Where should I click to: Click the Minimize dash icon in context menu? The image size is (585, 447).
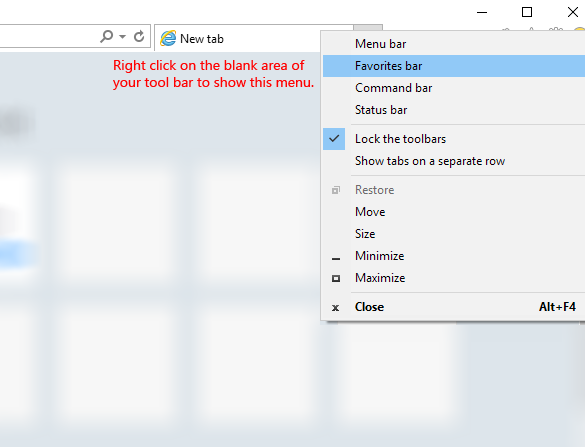pos(336,258)
